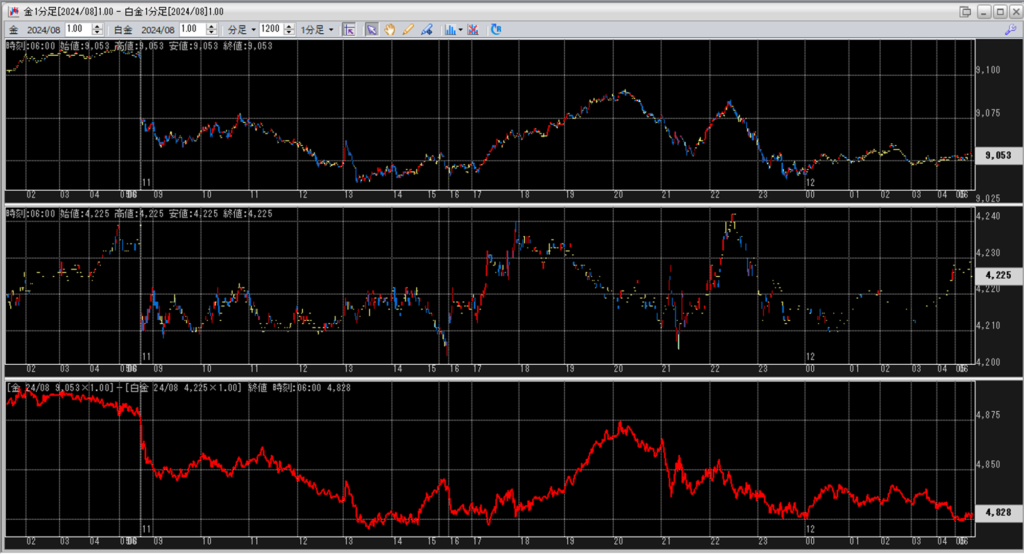Click the detach window icon in title bar
The width and height of the screenshot is (1024, 554).
click(x=965, y=11)
